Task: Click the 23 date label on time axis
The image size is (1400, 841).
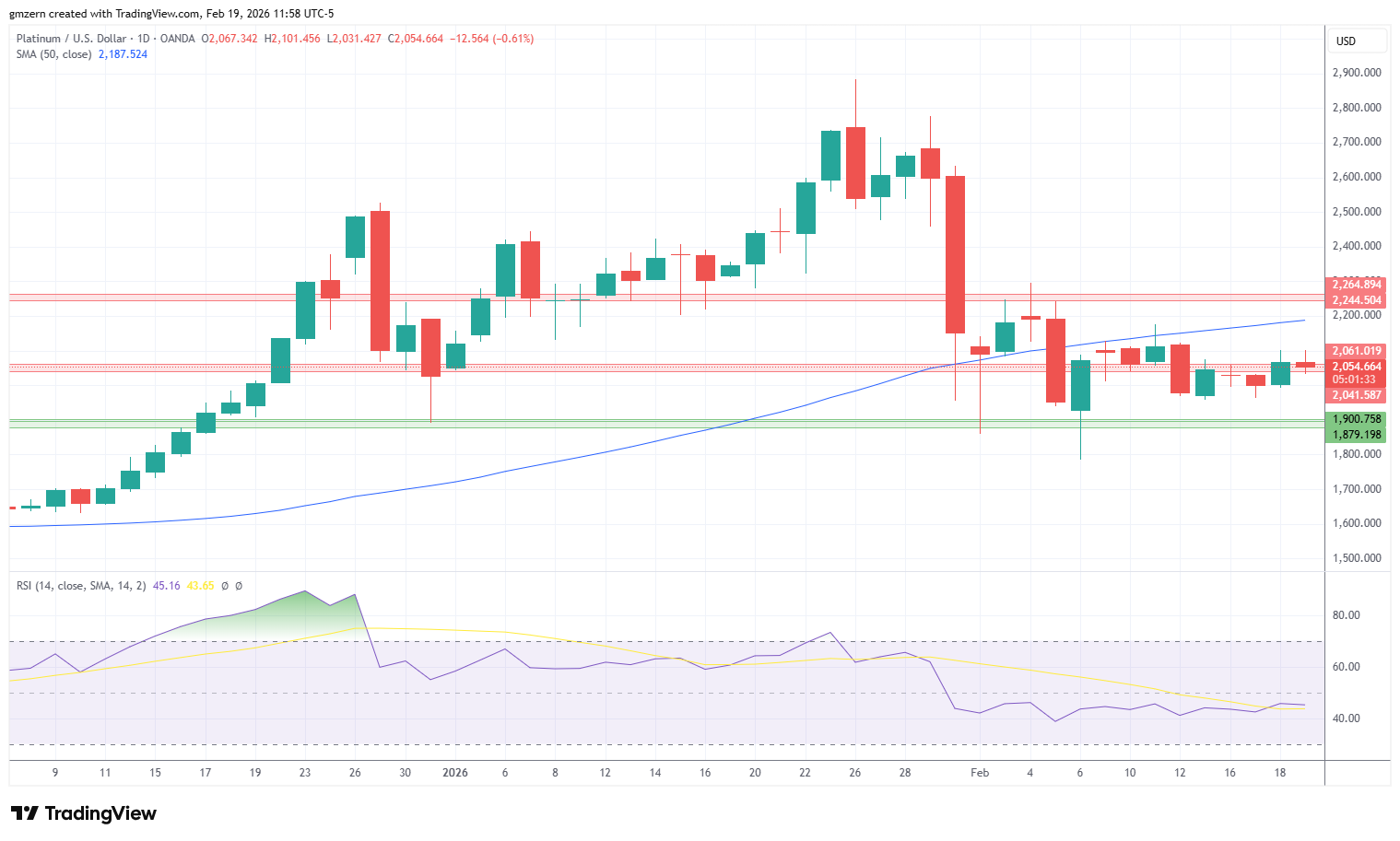Action: pos(305,773)
